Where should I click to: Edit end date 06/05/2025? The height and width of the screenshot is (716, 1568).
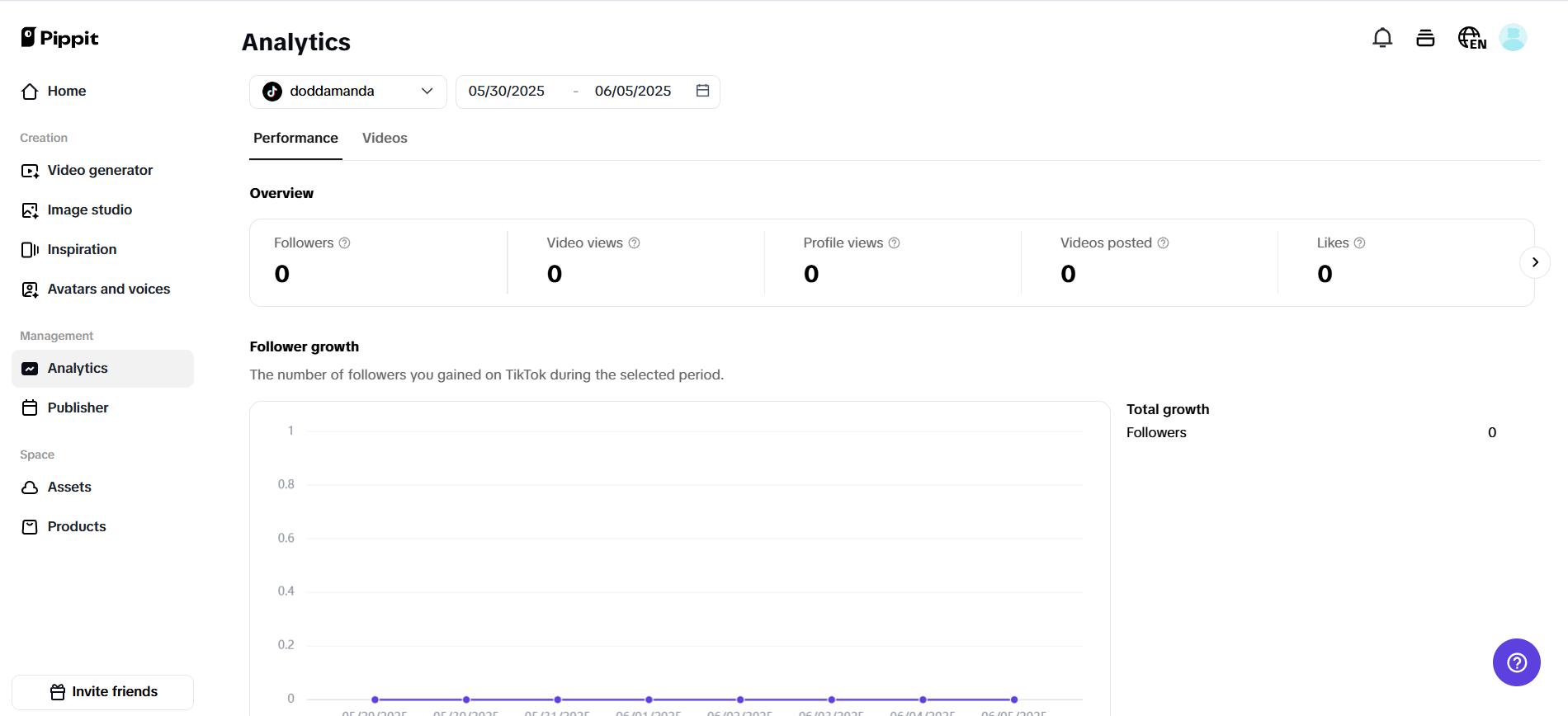click(633, 92)
